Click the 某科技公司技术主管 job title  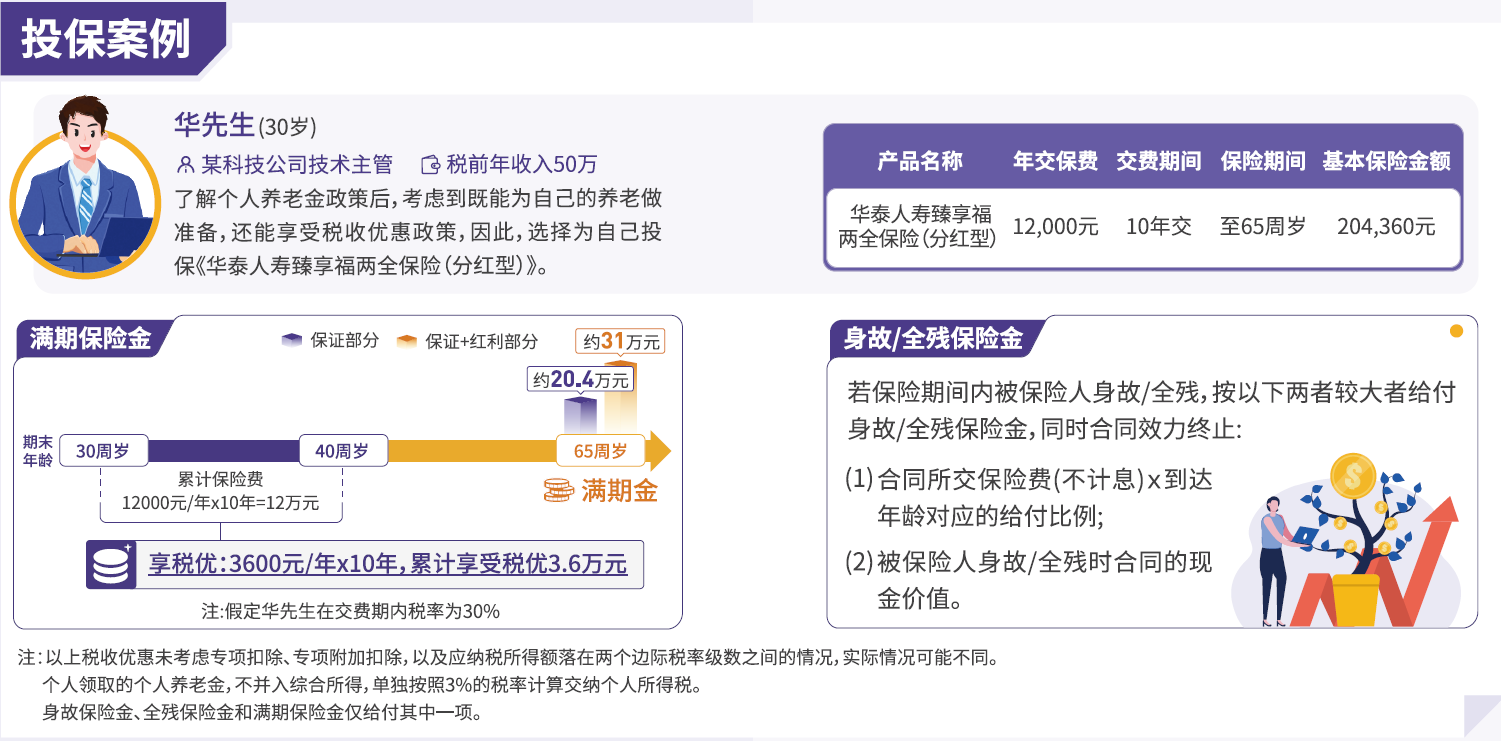coord(297,164)
